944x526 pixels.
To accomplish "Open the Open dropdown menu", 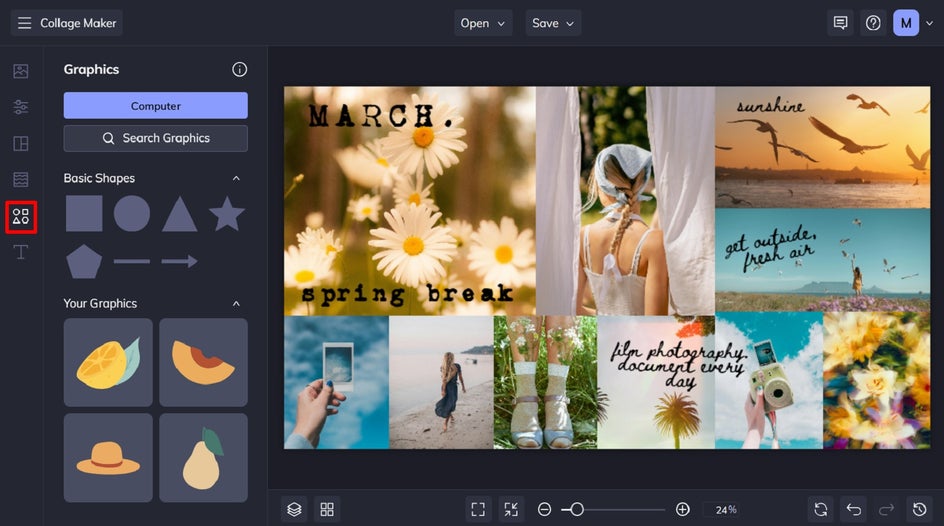I will pyautogui.click(x=483, y=23).
